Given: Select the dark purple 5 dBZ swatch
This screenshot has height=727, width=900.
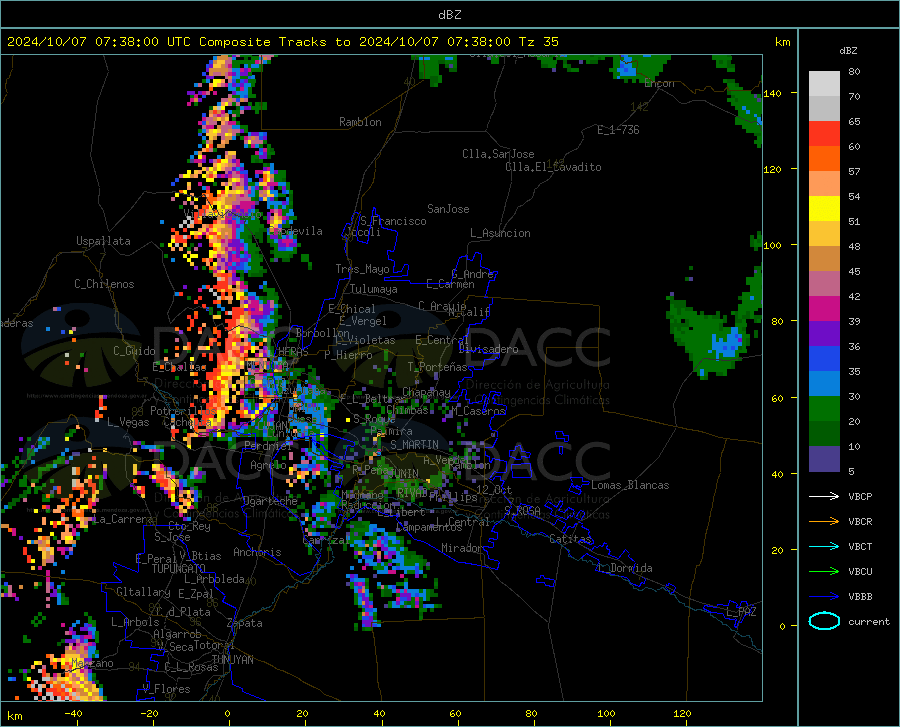Looking at the screenshot, I should tap(824, 459).
